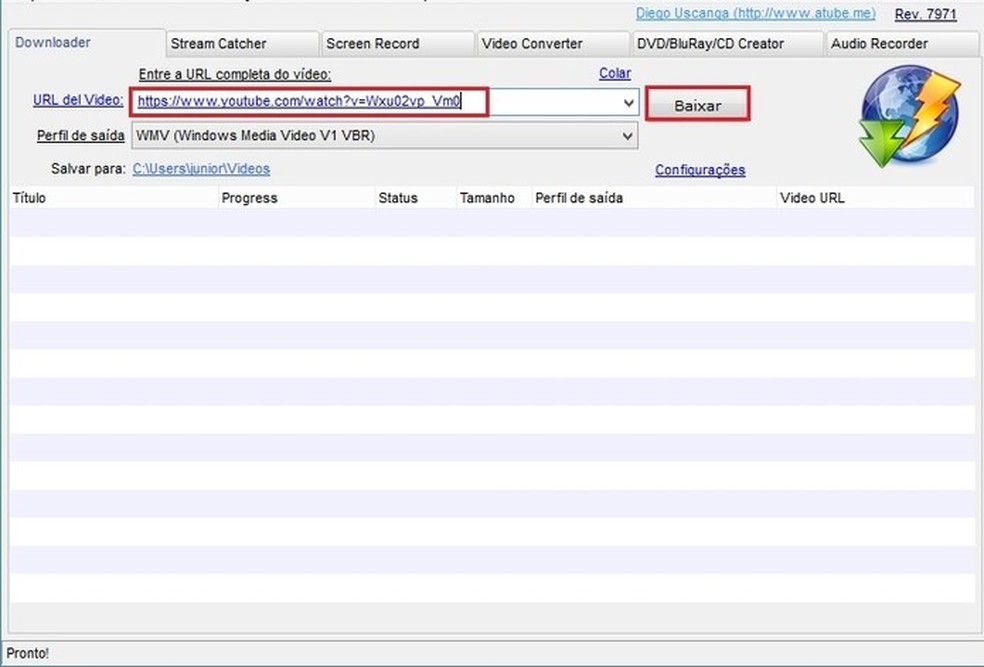Open the DVD/BluRay/CD Creator tab
This screenshot has width=984, height=667.
(727, 44)
